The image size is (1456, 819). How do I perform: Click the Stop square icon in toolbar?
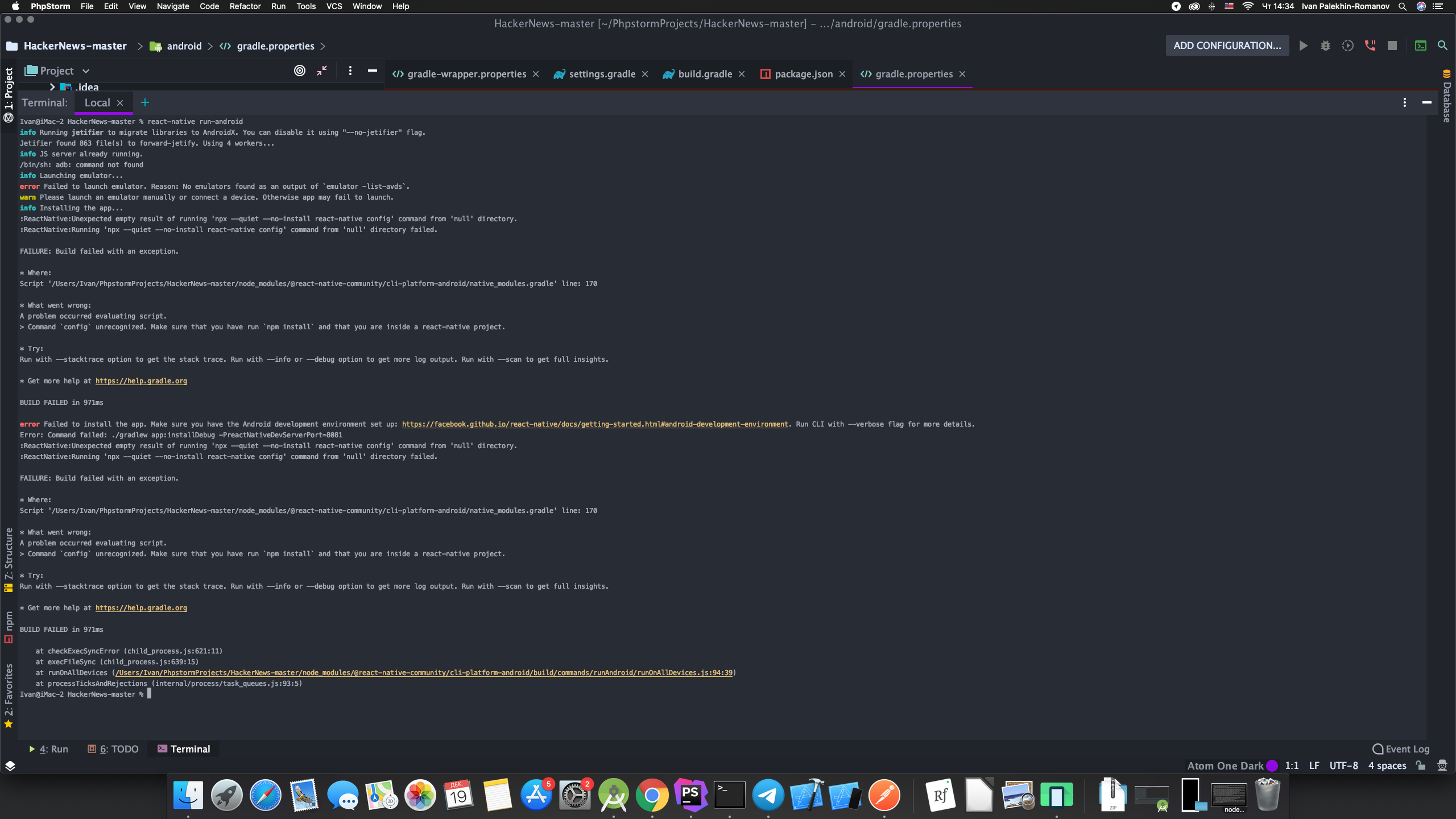[1392, 45]
